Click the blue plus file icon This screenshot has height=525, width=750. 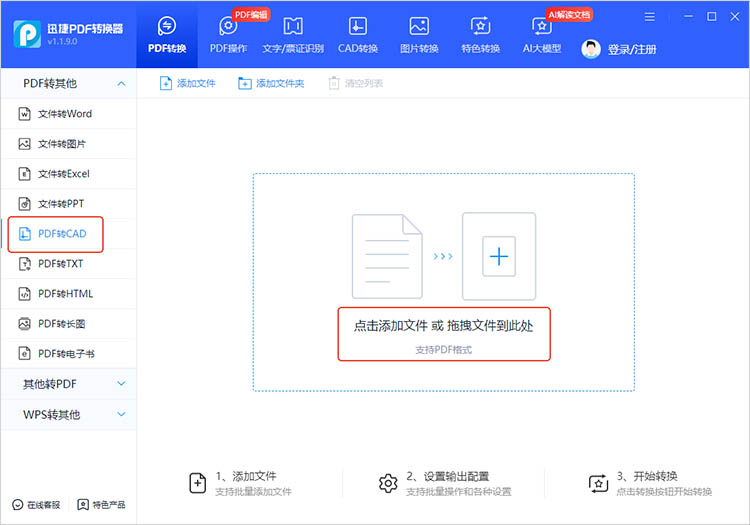499,257
